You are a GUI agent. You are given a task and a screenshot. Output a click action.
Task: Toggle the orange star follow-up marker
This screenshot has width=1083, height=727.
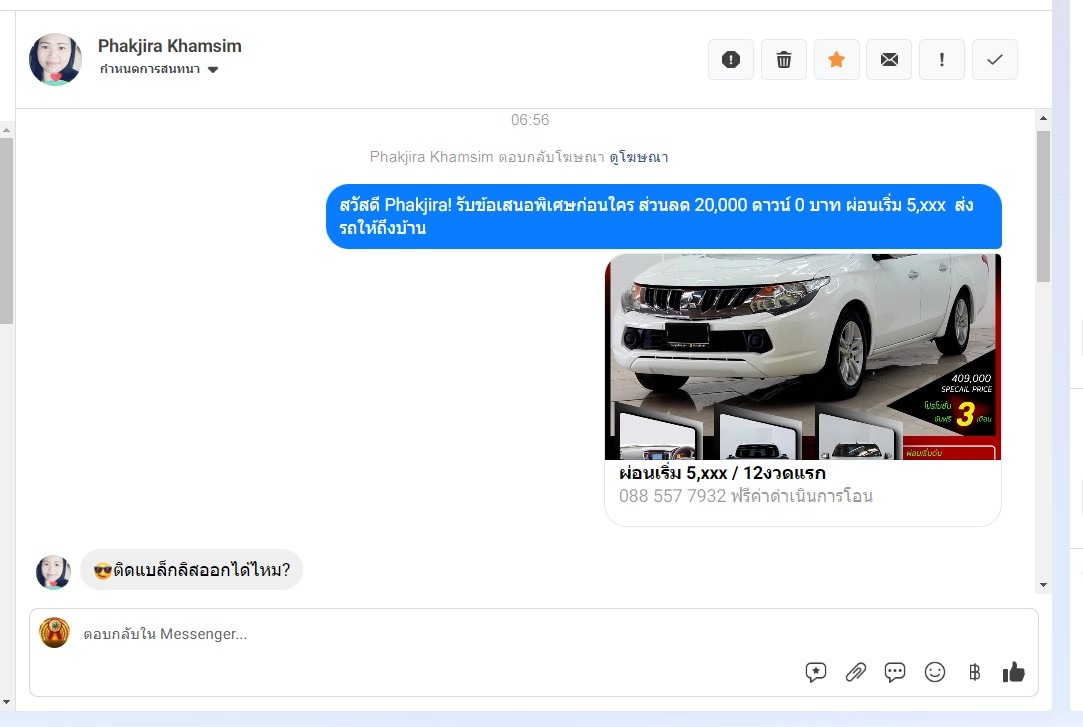(x=837, y=60)
